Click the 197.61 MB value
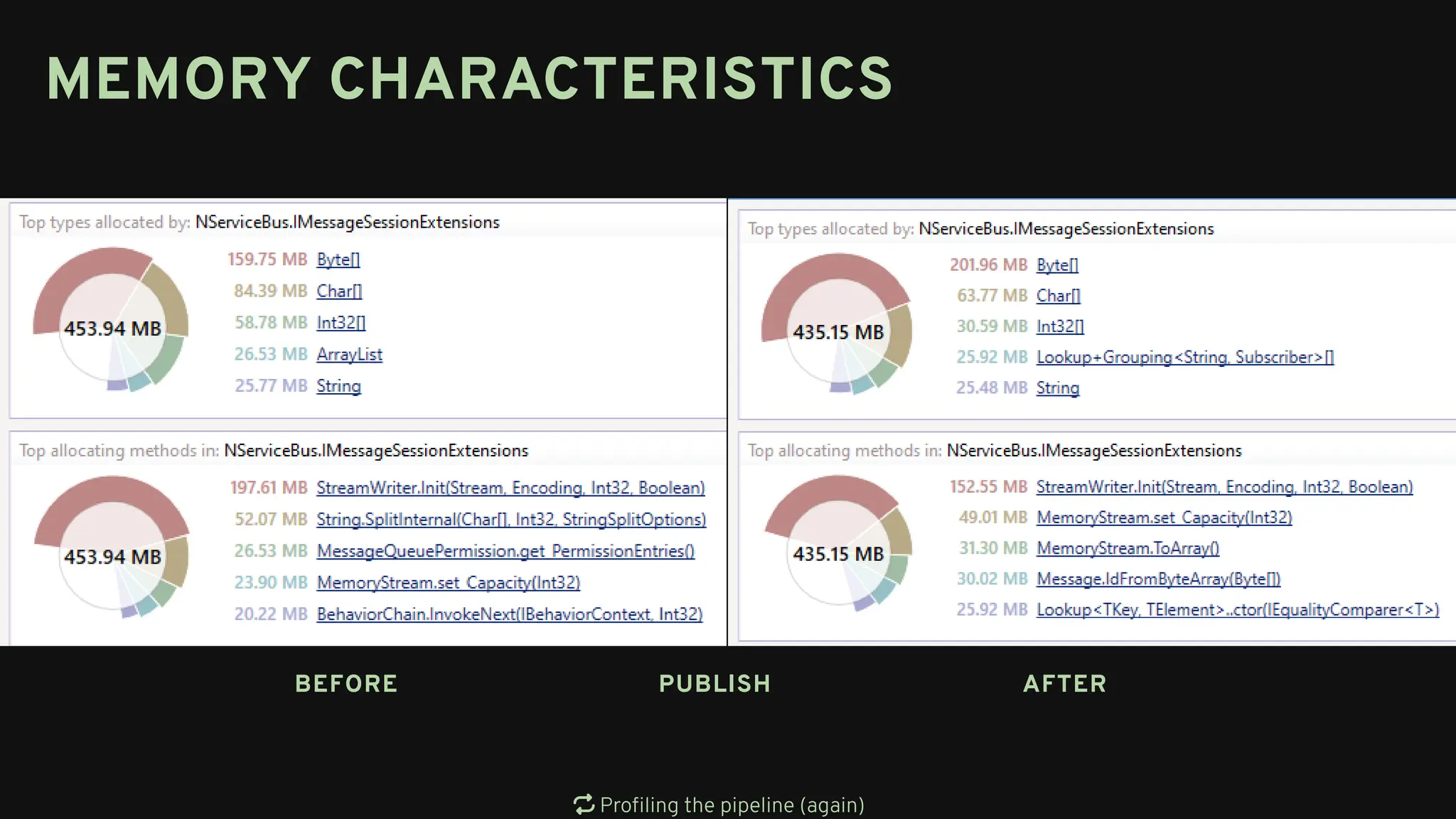Screen dimensions: 1456x819 tap(269, 488)
